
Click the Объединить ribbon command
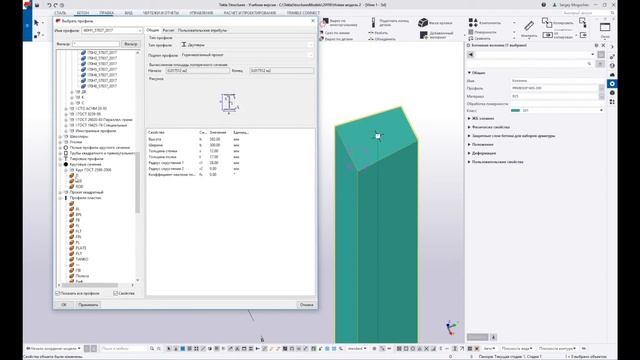[x=382, y=39]
